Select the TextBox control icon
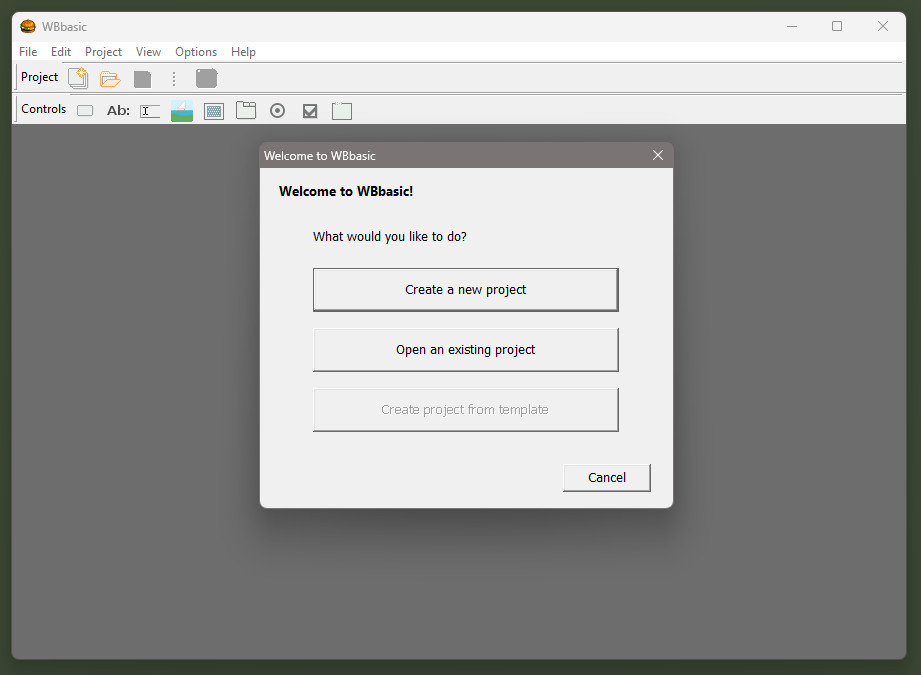Image resolution: width=921 pixels, height=675 pixels. coord(150,110)
